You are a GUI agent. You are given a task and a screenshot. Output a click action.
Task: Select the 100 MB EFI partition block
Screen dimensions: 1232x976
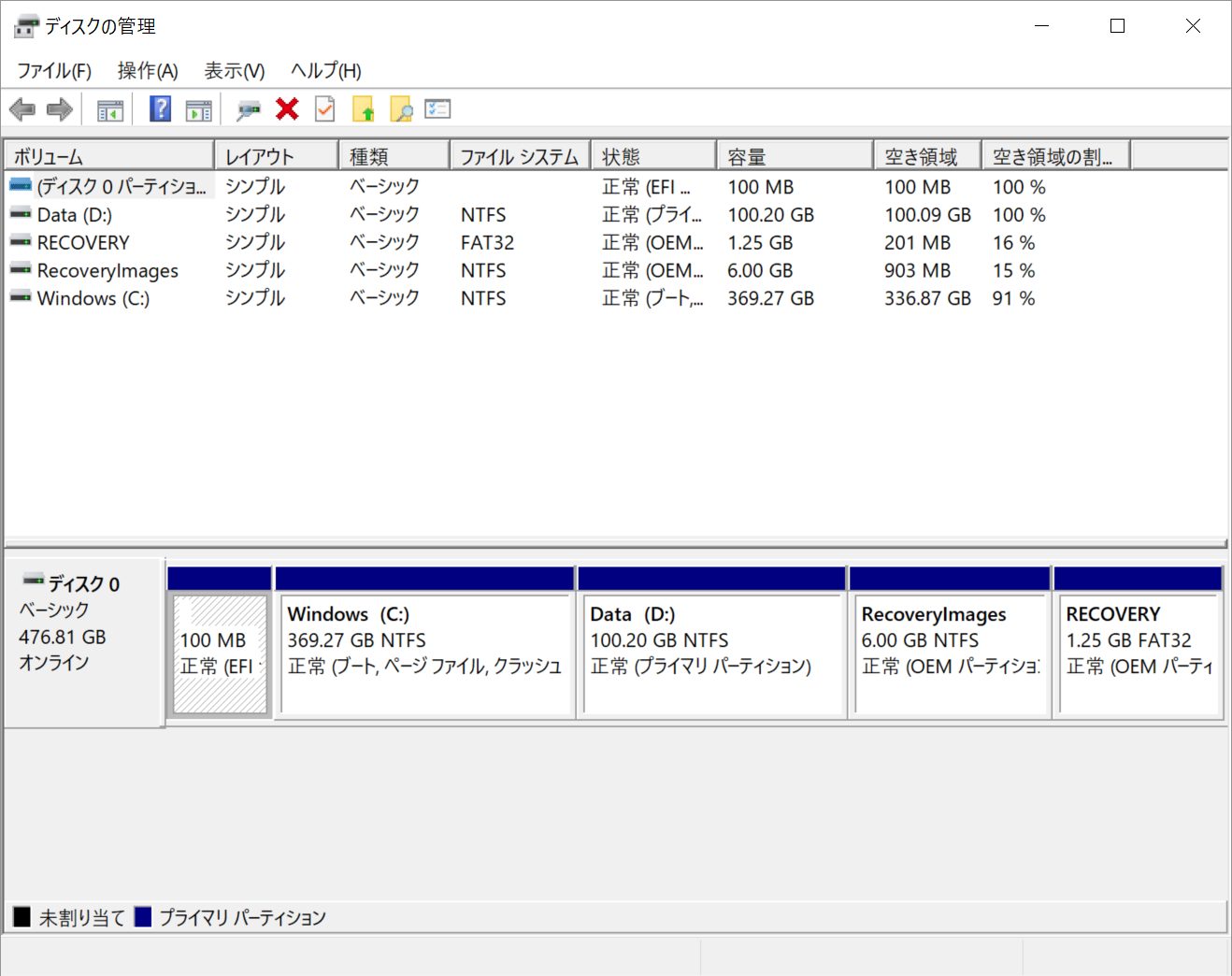(x=220, y=642)
